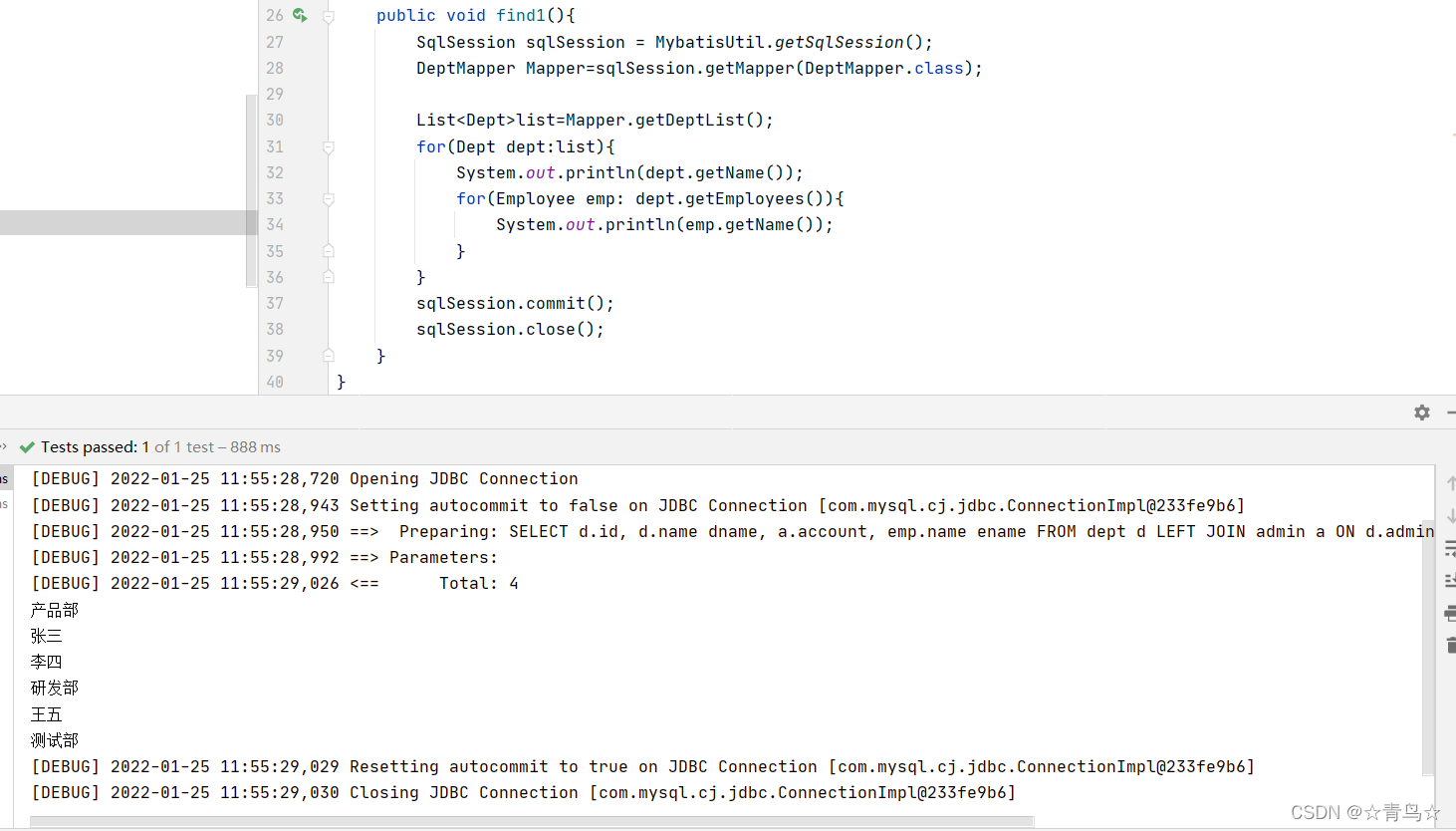This screenshot has width=1456, height=831.
Task: Click 'for(Dept dept:list){' statement
Action: [x=516, y=146]
